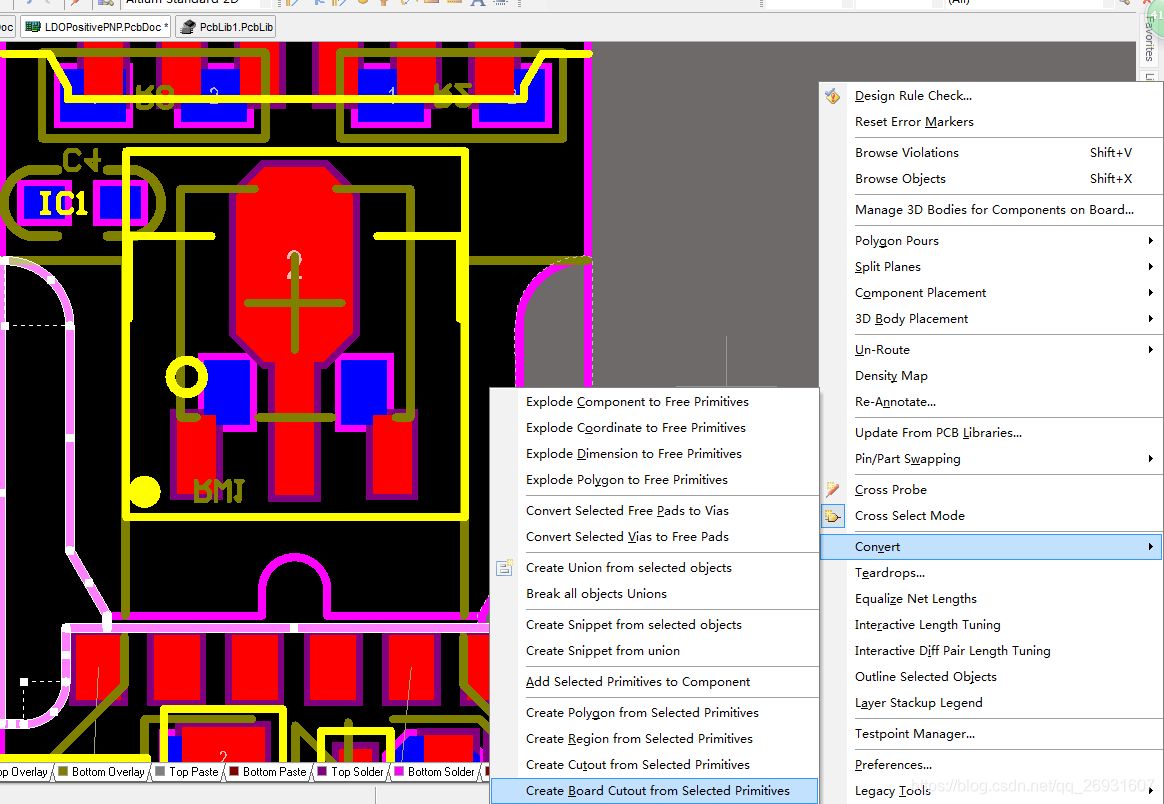Viewport: 1164px width, 804px height.
Task: Select Add Selected Primitives to Component
Action: [x=654, y=682]
